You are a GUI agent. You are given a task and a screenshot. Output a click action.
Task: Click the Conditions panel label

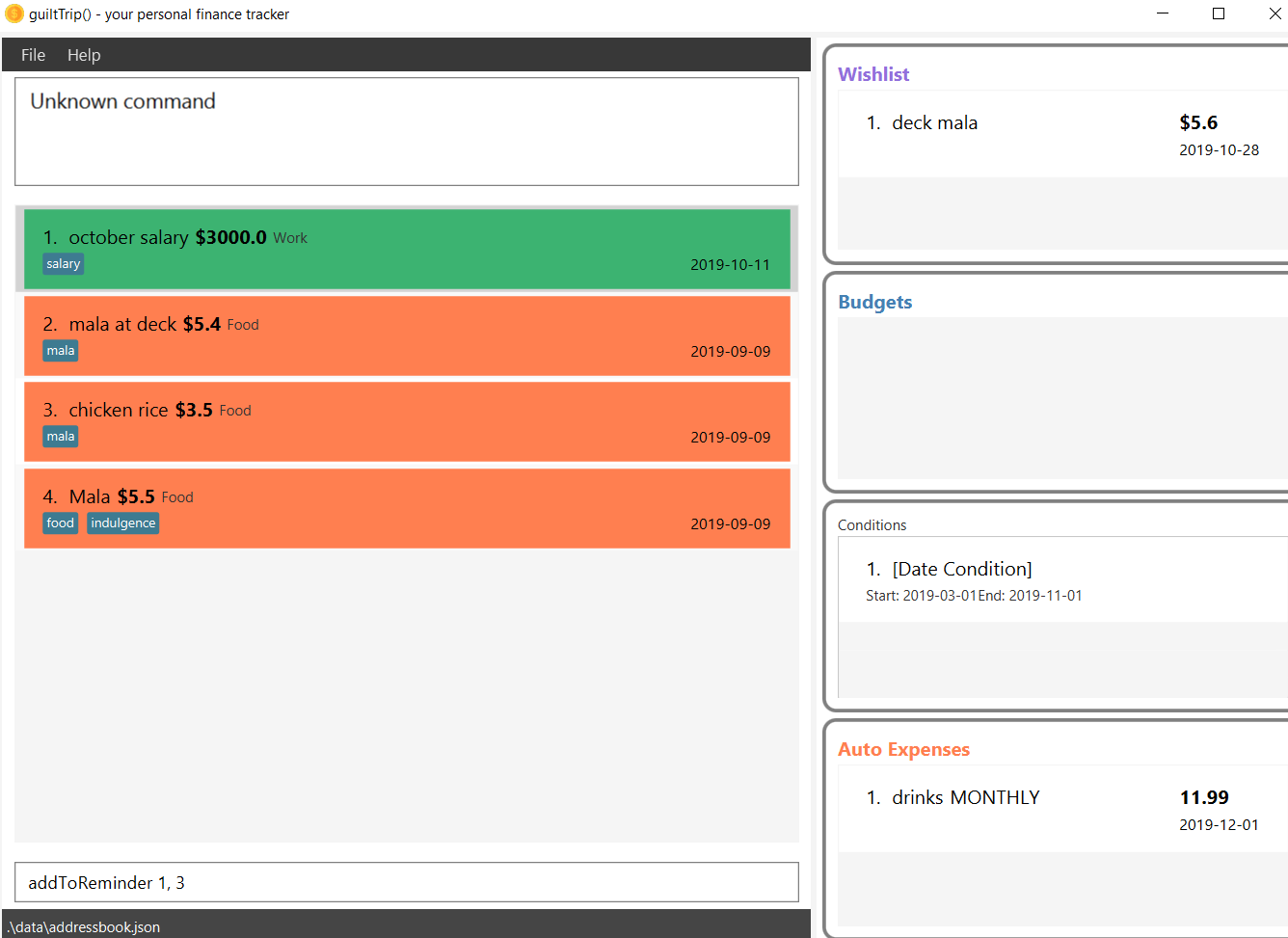point(872,525)
